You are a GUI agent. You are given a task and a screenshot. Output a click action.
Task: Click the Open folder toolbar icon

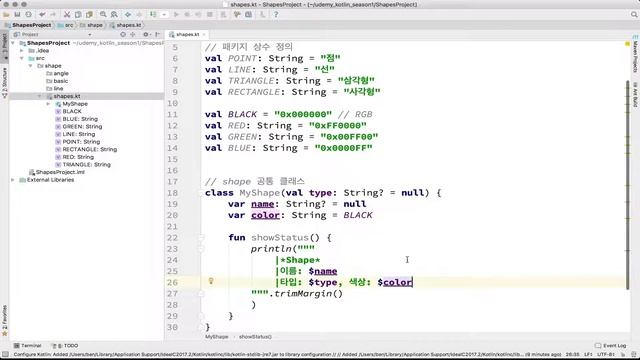click(x=6, y=15)
